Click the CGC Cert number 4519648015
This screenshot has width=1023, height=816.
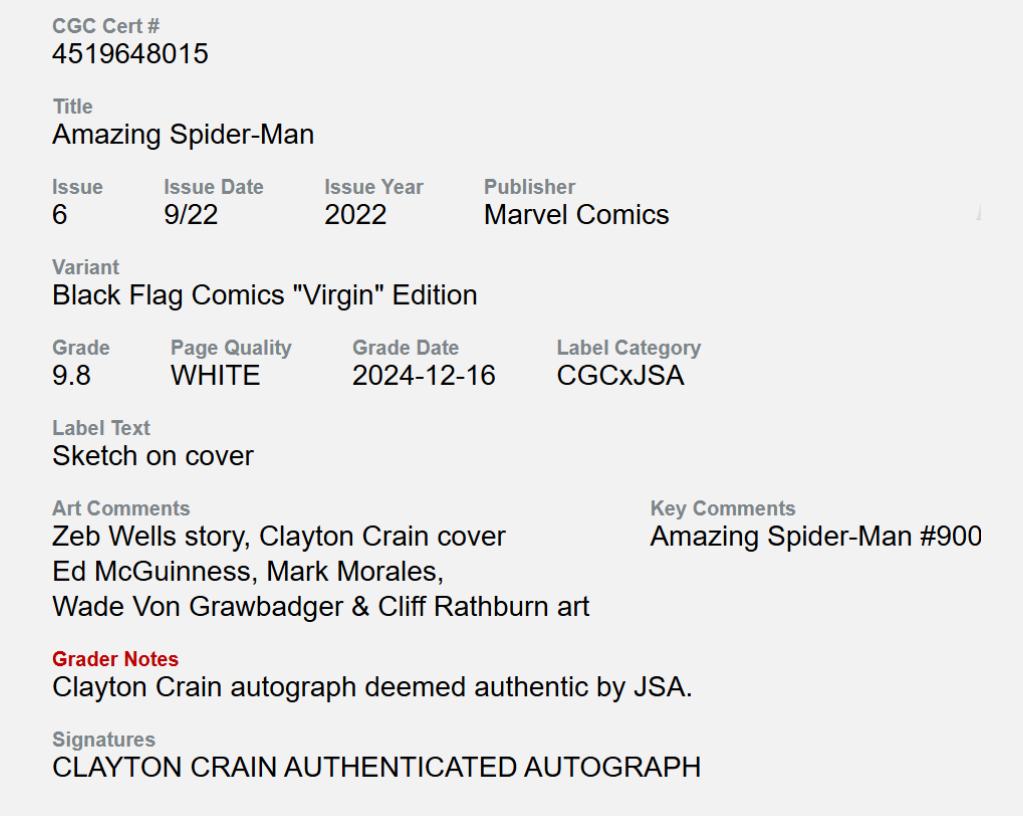(x=130, y=54)
